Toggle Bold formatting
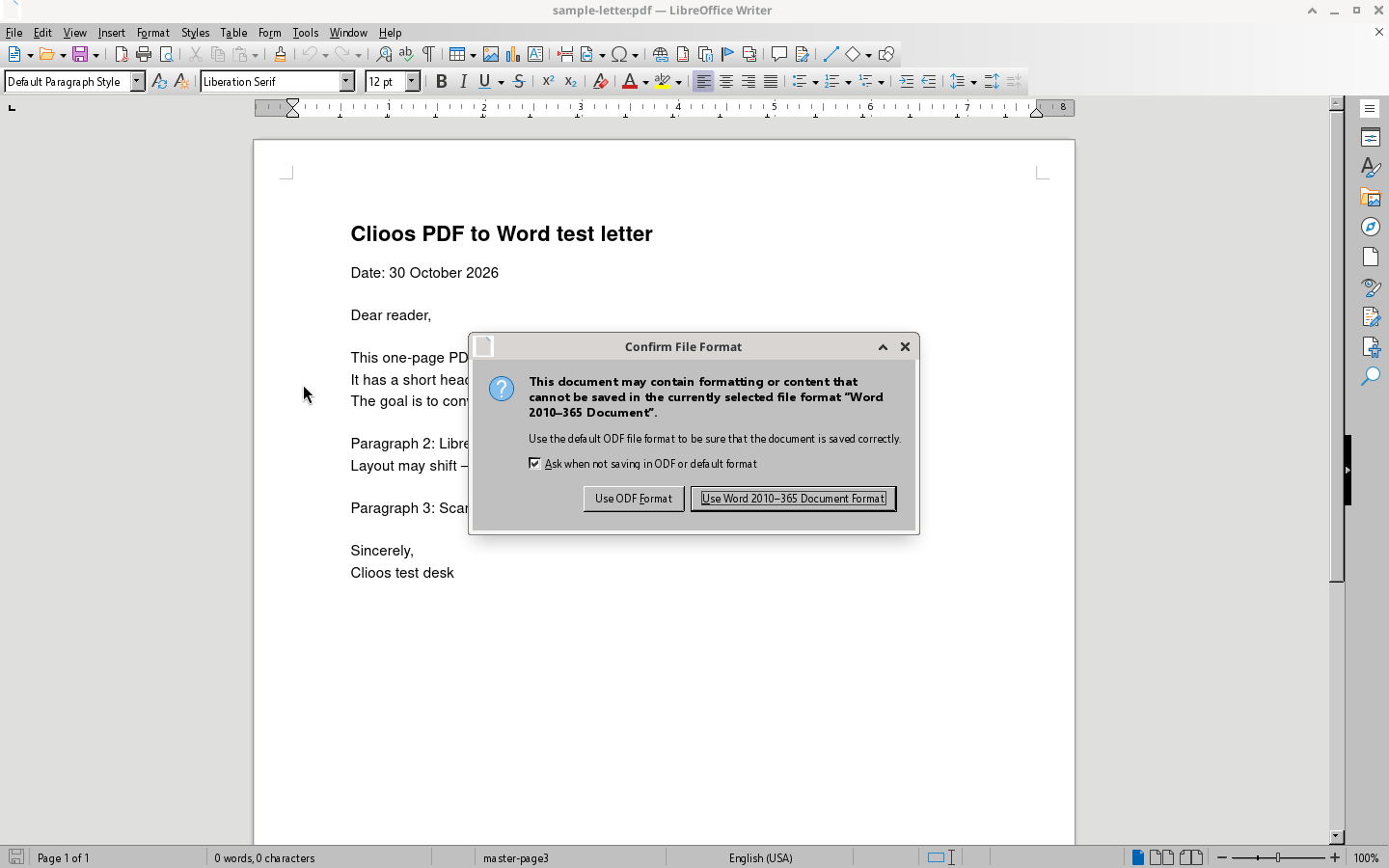 (x=441, y=82)
